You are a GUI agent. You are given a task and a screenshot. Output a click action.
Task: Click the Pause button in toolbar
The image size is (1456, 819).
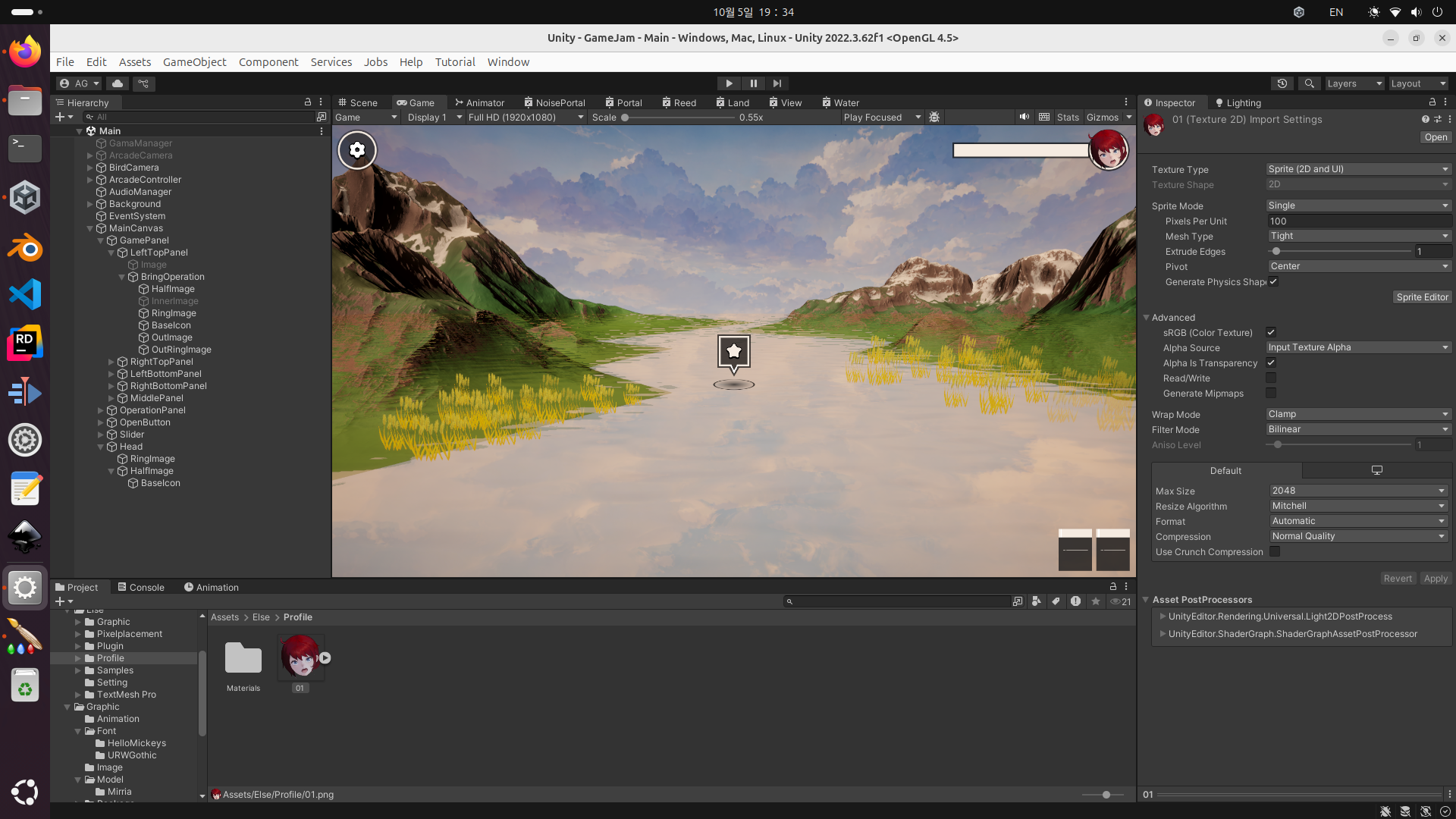[753, 83]
